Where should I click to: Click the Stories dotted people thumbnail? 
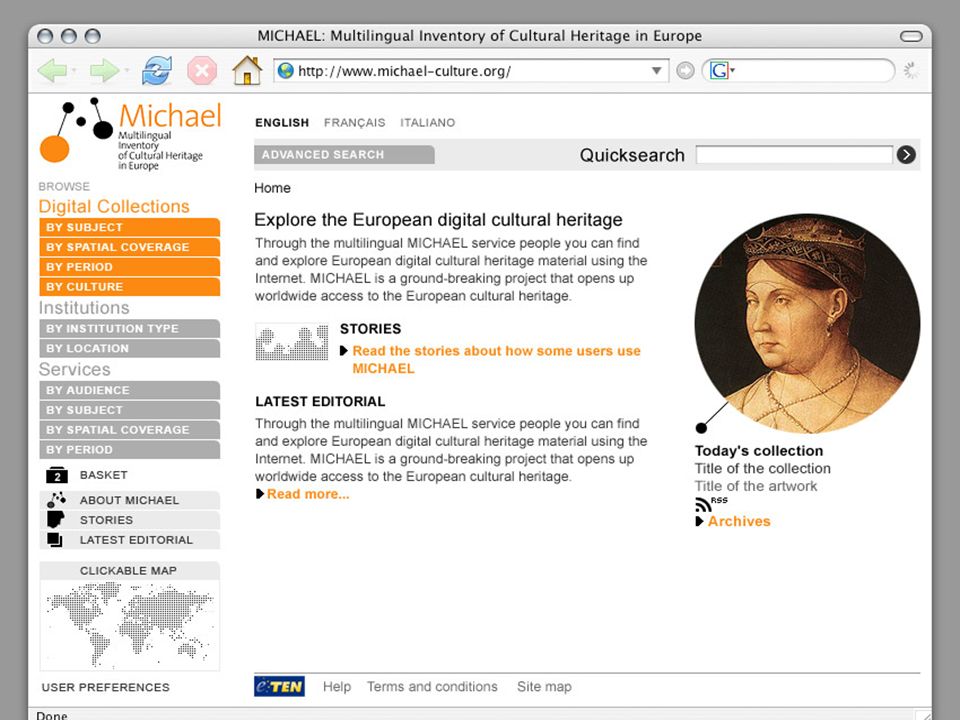click(x=291, y=342)
